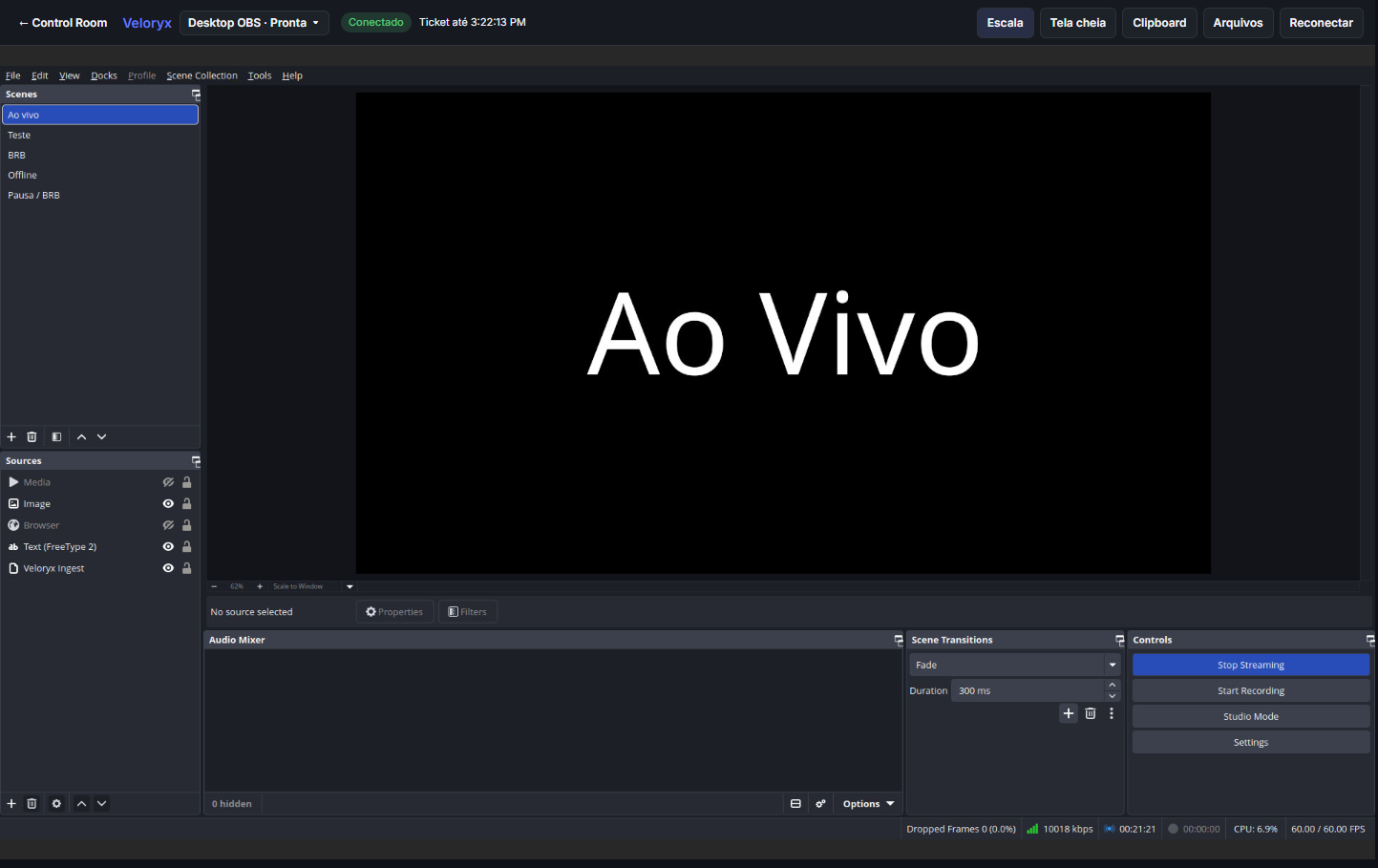Open the Edit menu

pyautogui.click(x=40, y=75)
